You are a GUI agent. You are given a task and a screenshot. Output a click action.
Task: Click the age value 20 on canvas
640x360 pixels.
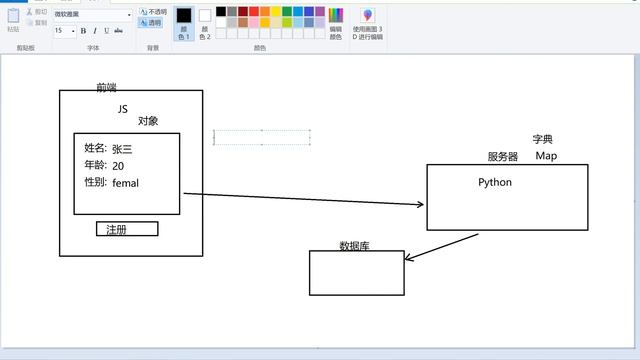coord(118,166)
